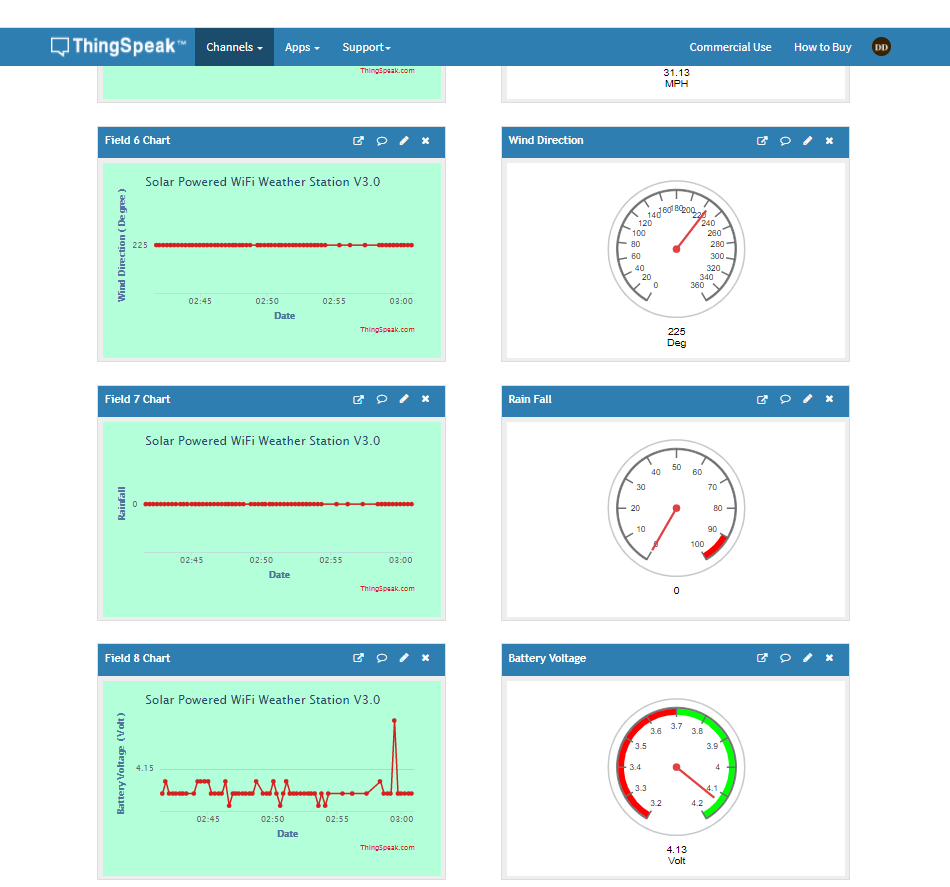Screen dimensions: 950x887
Task: Remove the Wind Direction widget
Action: (829, 141)
